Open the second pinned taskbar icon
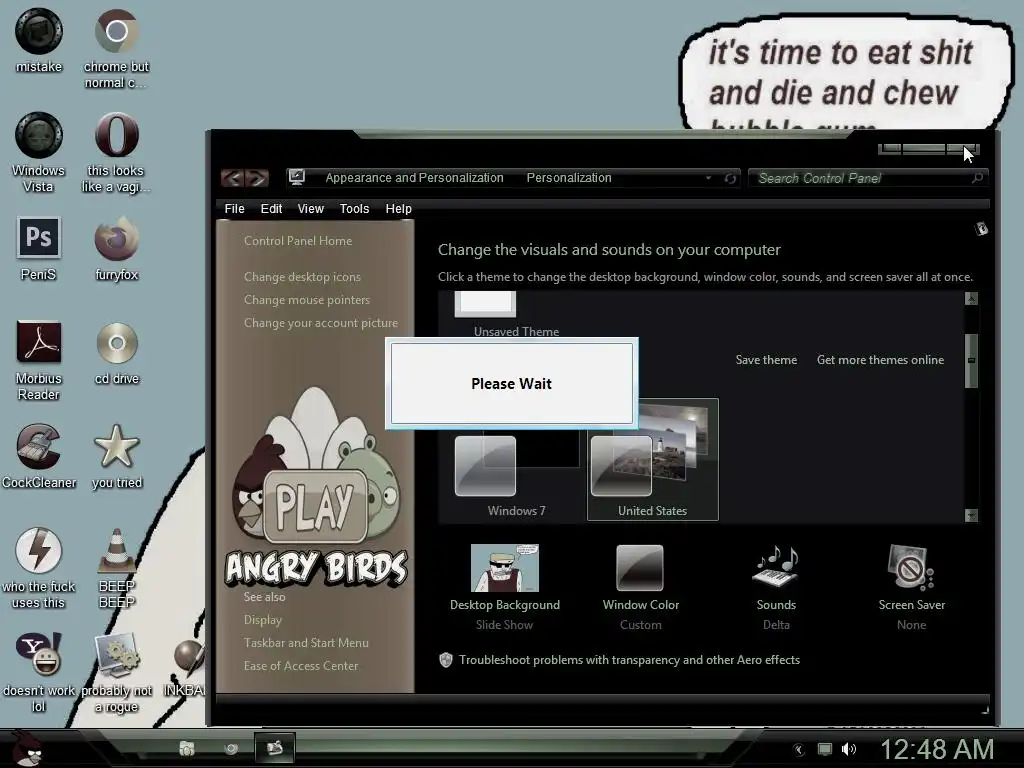1024x768 pixels. (x=231, y=748)
